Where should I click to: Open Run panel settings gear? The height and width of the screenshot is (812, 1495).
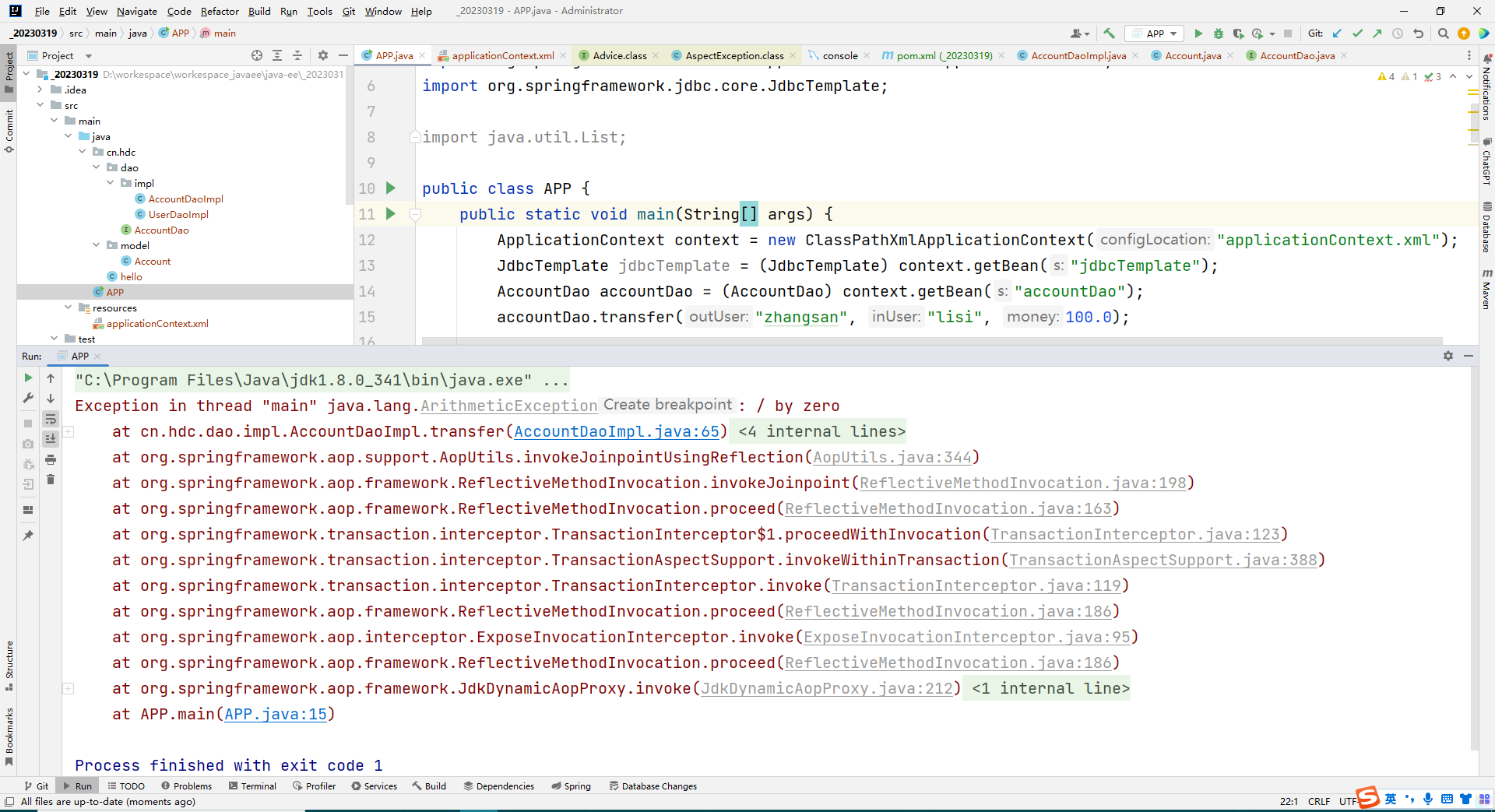coord(1448,356)
